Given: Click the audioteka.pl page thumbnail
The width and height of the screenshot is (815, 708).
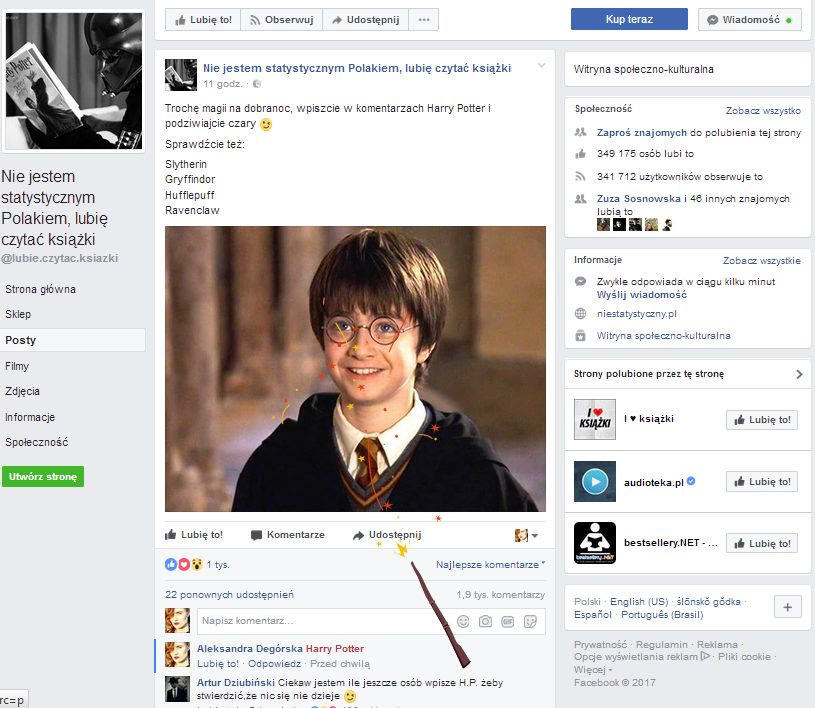Looking at the screenshot, I should click(595, 481).
